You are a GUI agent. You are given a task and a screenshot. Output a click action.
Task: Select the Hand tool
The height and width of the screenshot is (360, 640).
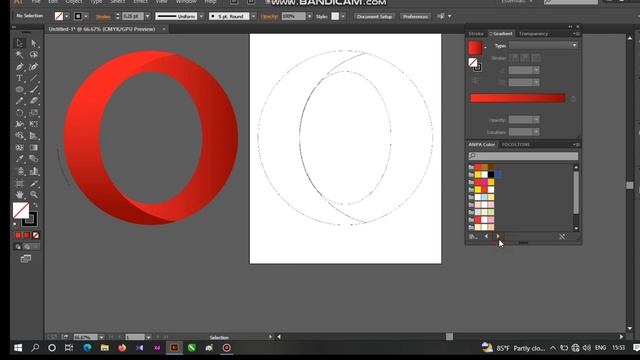[x=19, y=195]
